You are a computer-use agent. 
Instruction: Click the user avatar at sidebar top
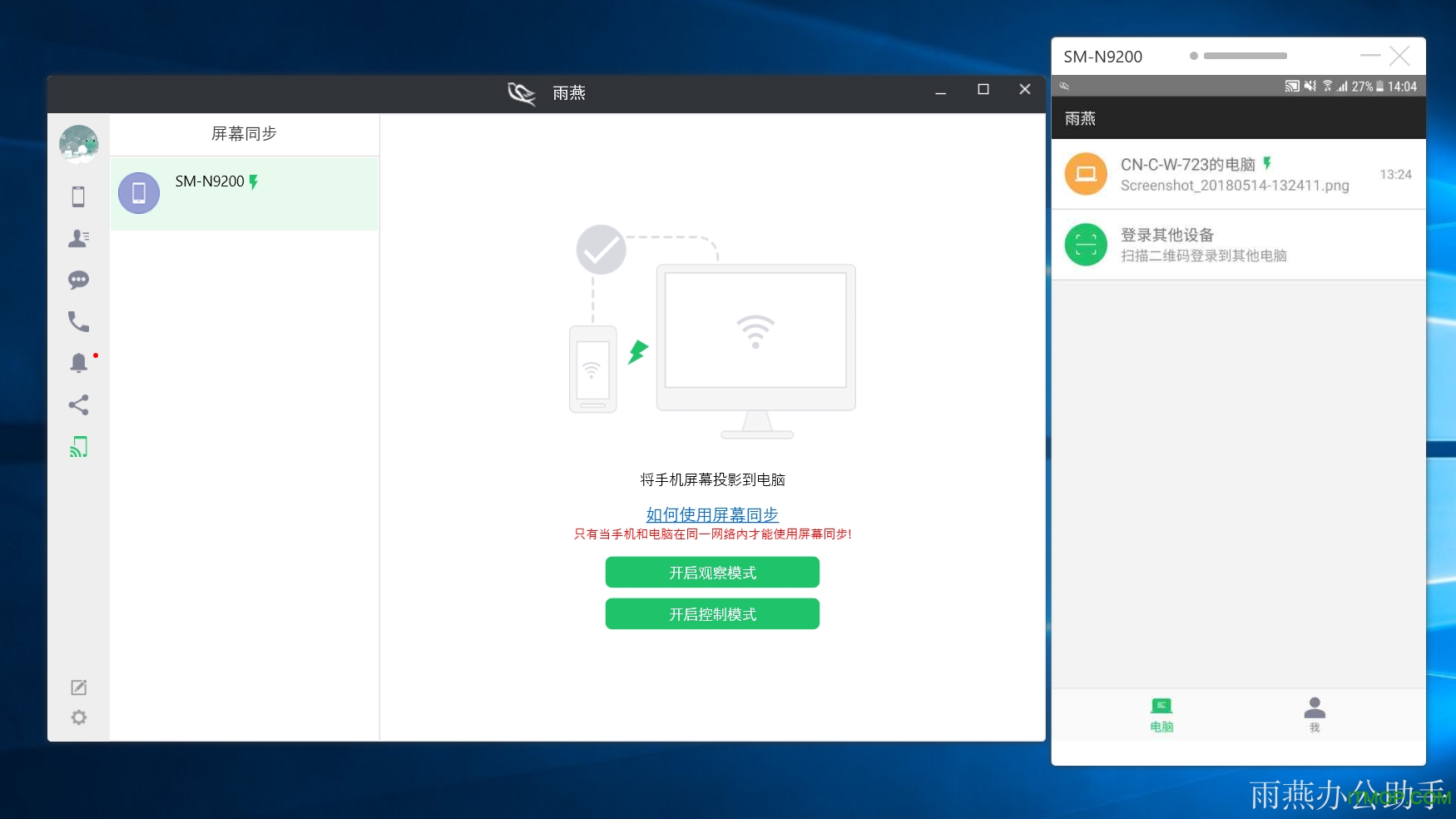(x=78, y=143)
